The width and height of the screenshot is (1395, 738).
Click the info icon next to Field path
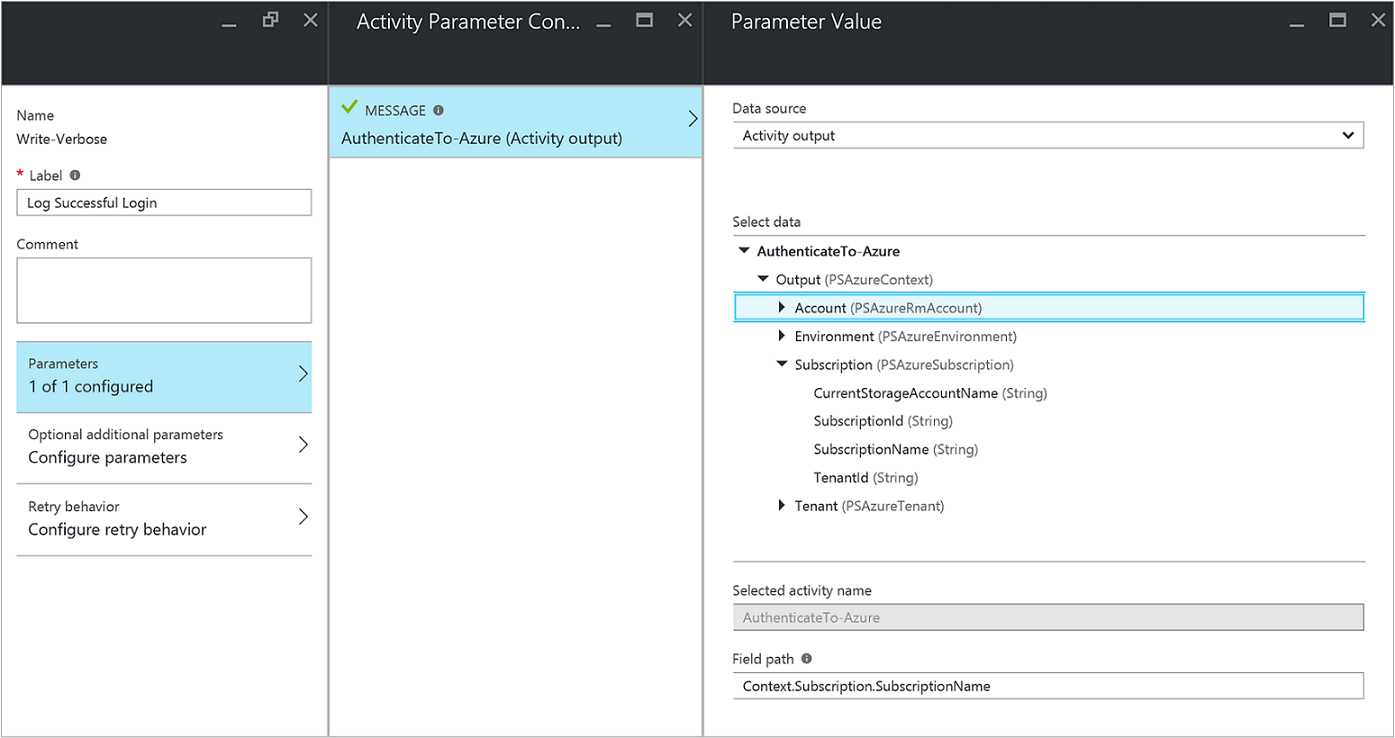tap(807, 659)
